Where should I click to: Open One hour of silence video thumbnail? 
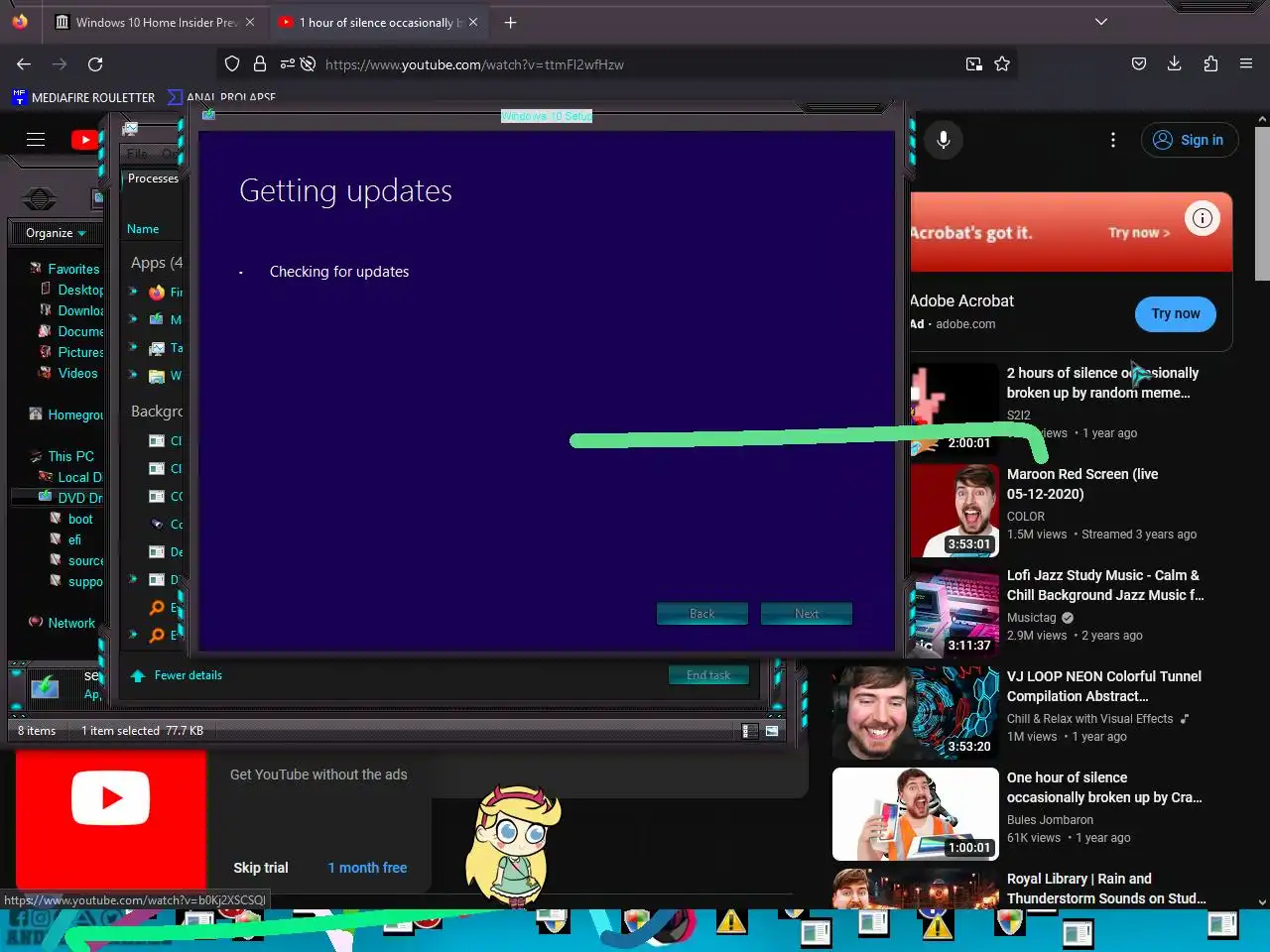coord(916,814)
